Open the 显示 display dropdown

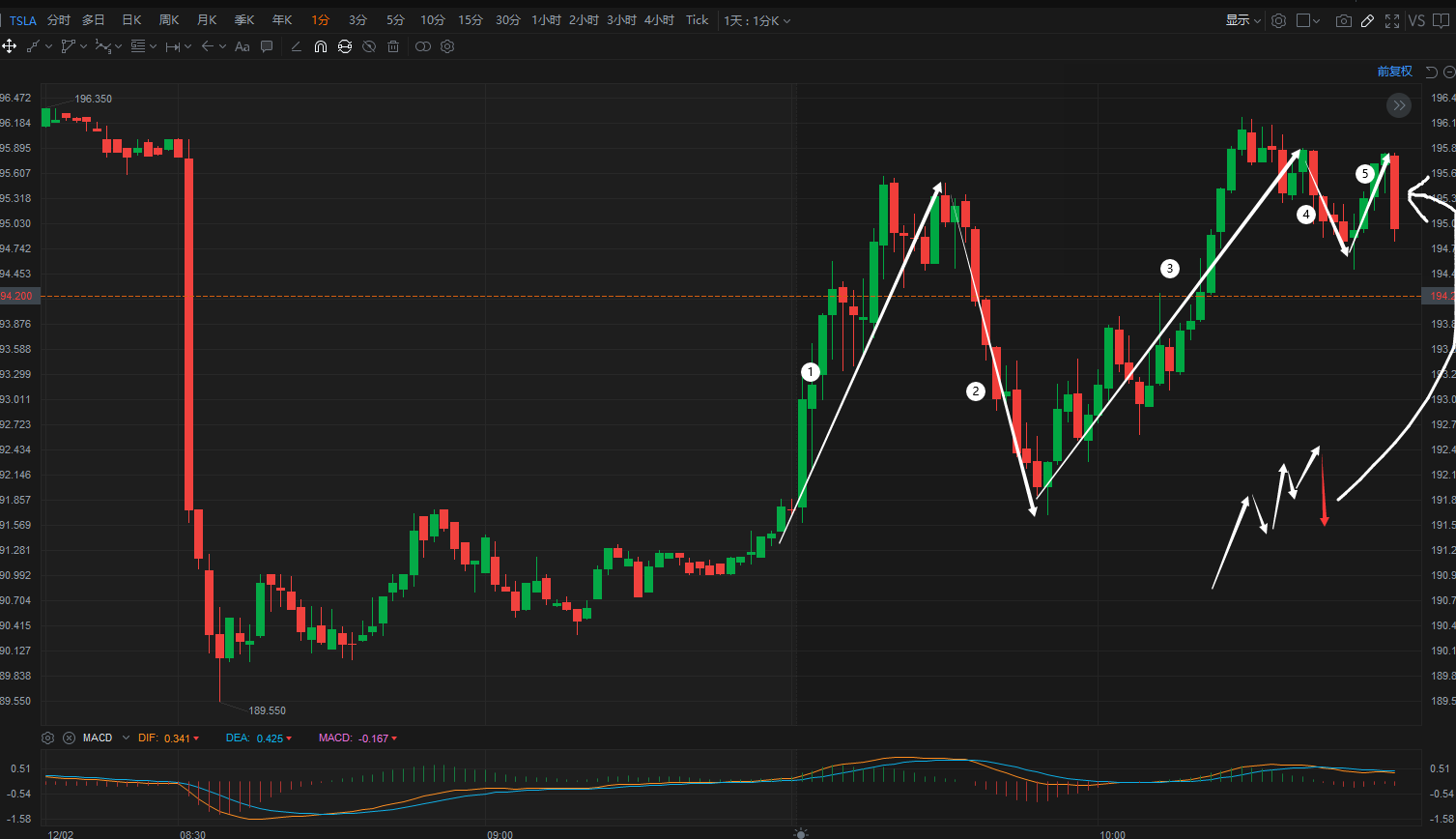coord(1243,20)
